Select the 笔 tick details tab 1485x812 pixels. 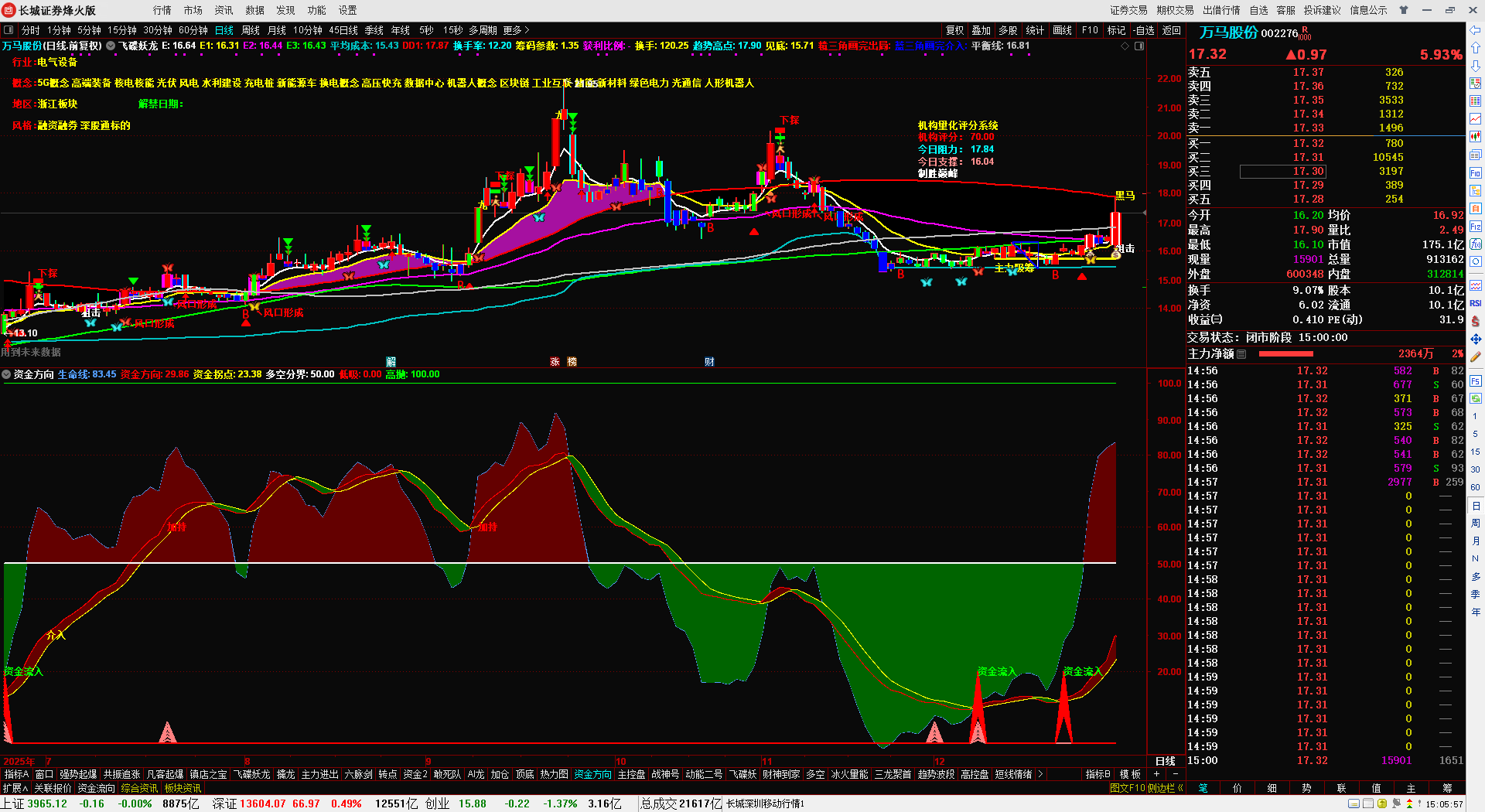(1203, 788)
